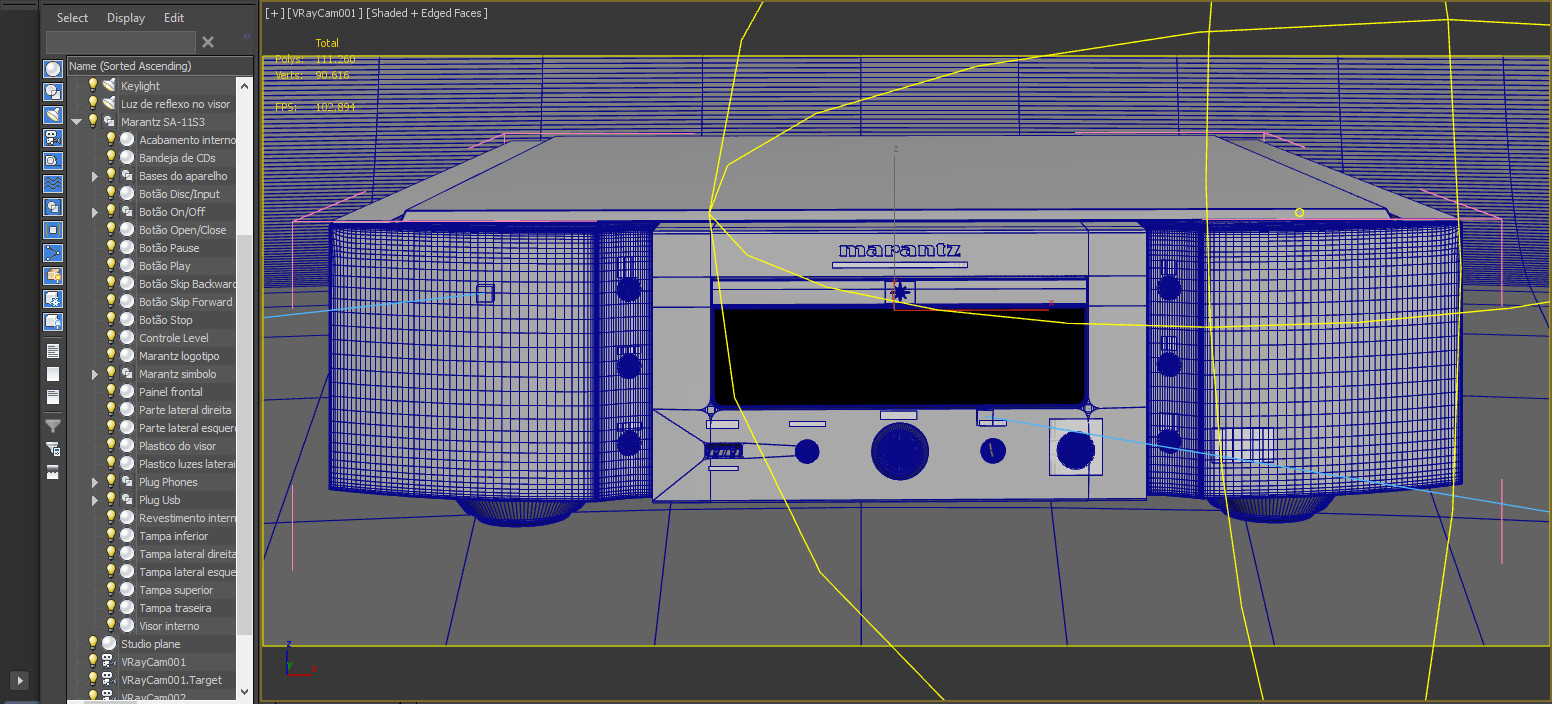The image size is (1552, 704).
Task: Collapse the Marantz SA-11S3 group
Action: pyautogui.click(x=77, y=122)
